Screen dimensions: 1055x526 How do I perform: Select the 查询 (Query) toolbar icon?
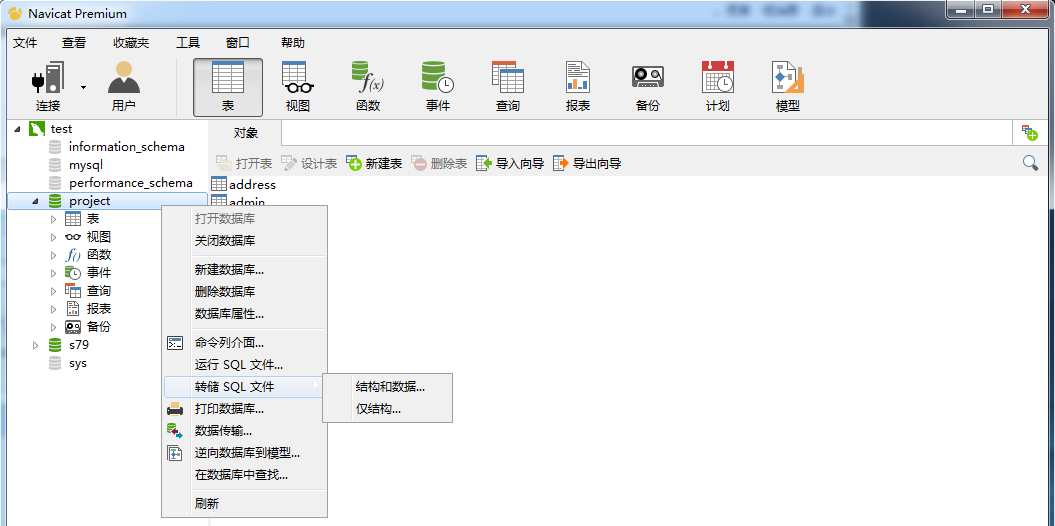point(508,87)
